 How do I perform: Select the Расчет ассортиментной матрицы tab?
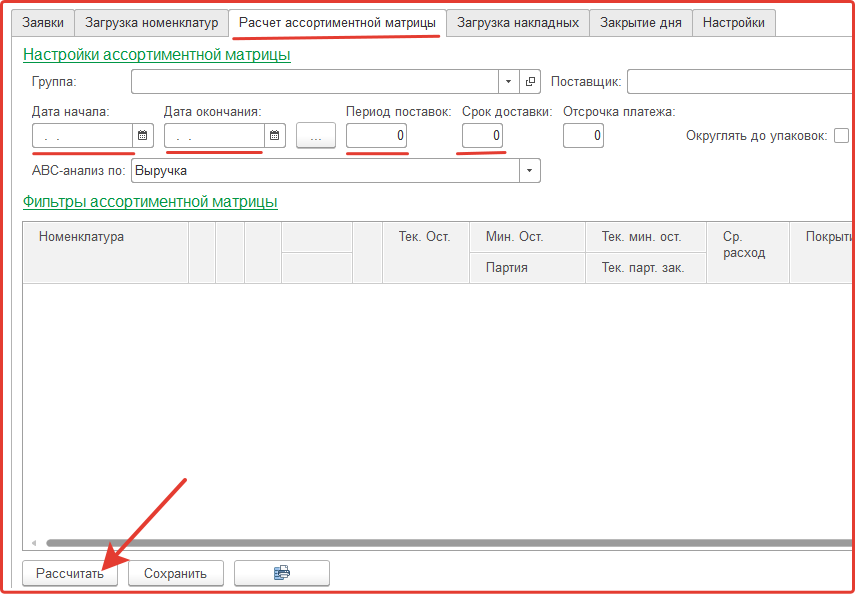click(338, 23)
